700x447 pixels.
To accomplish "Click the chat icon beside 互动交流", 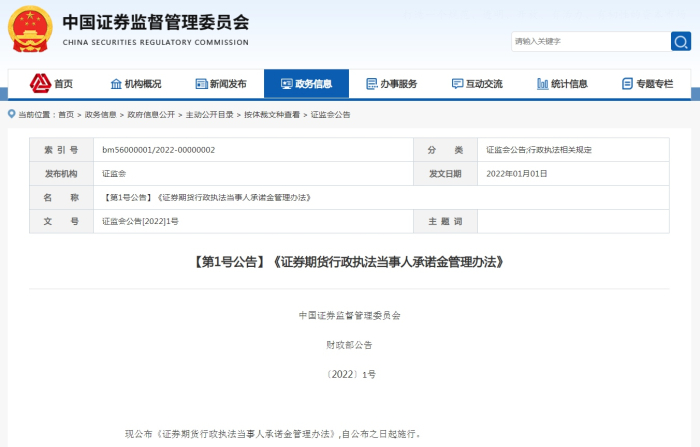I will click(457, 84).
